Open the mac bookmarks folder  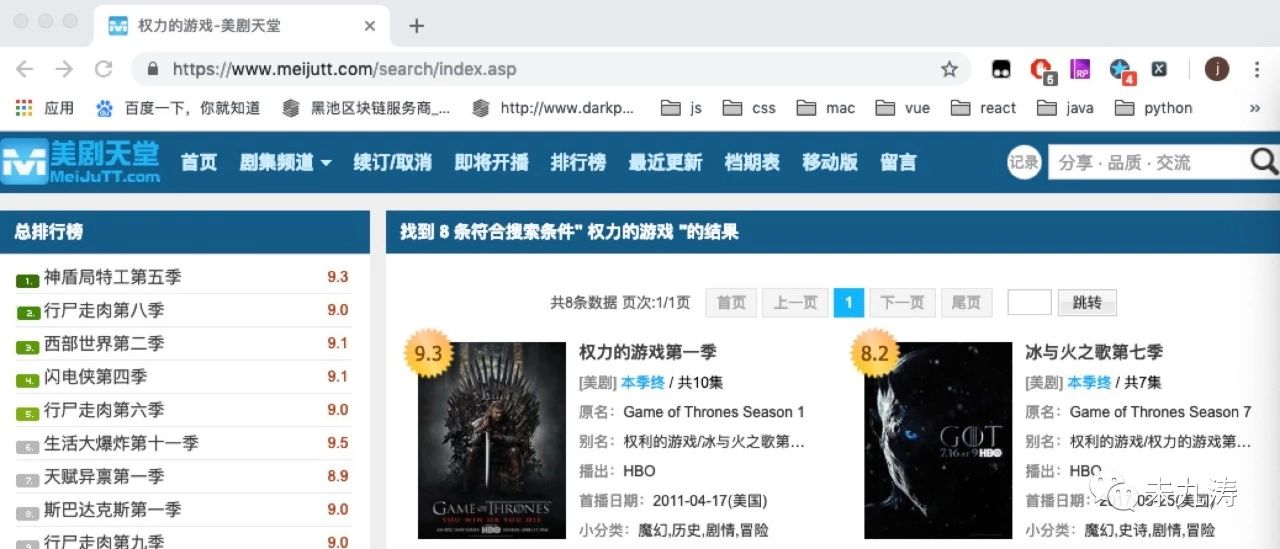click(826, 108)
